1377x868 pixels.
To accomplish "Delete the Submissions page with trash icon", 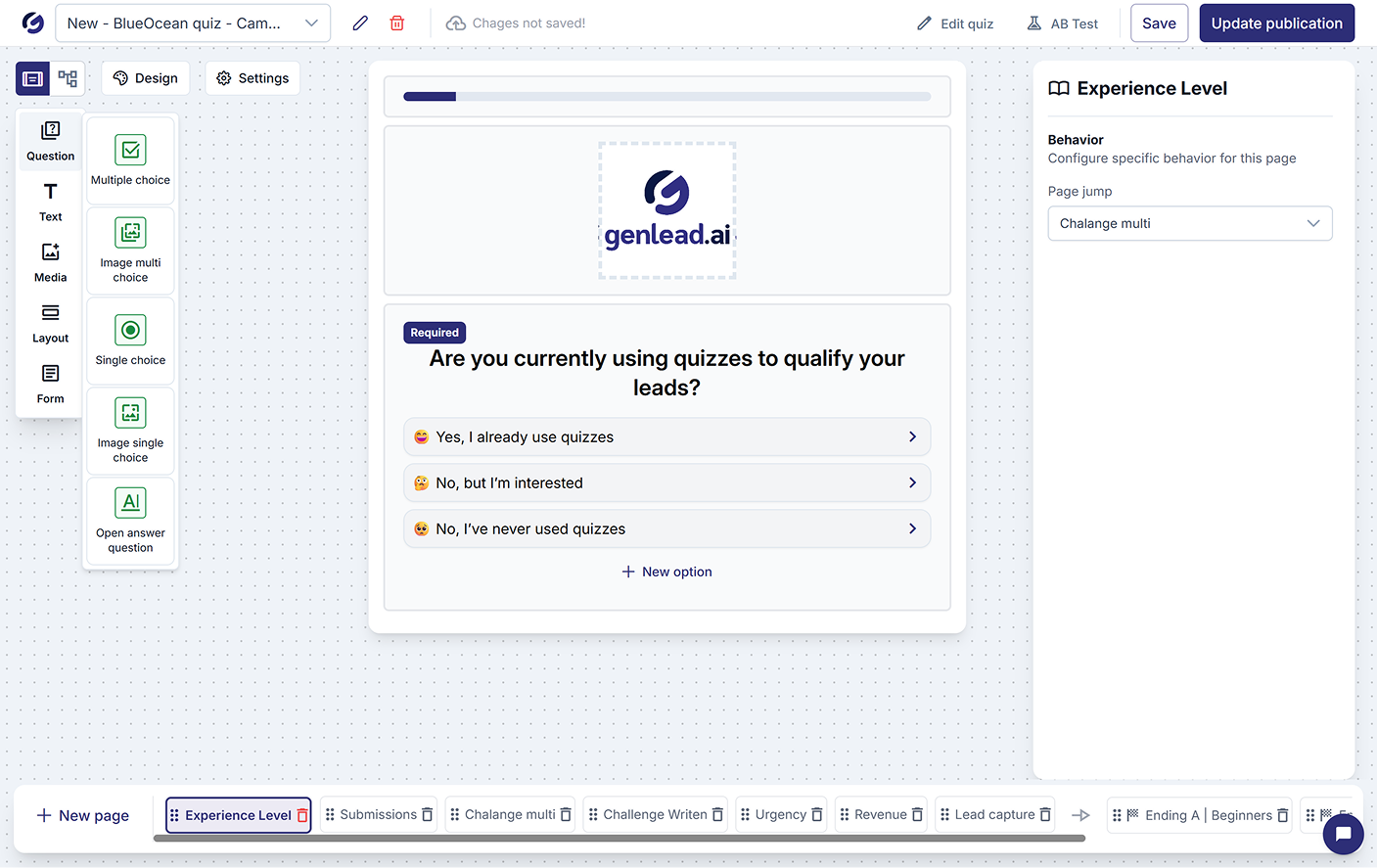I will (428, 814).
